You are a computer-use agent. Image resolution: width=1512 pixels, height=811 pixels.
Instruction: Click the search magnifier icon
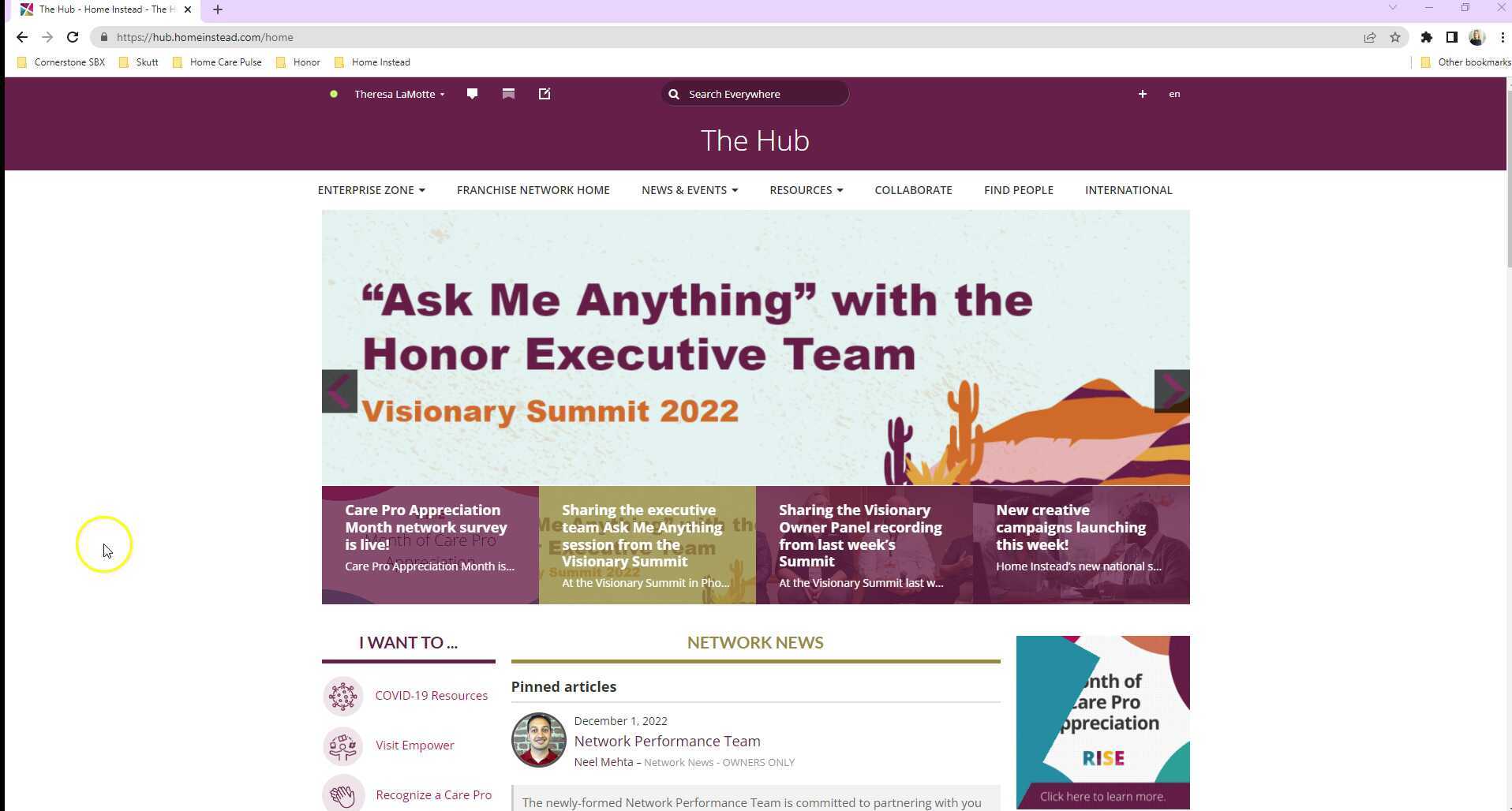[x=674, y=94]
